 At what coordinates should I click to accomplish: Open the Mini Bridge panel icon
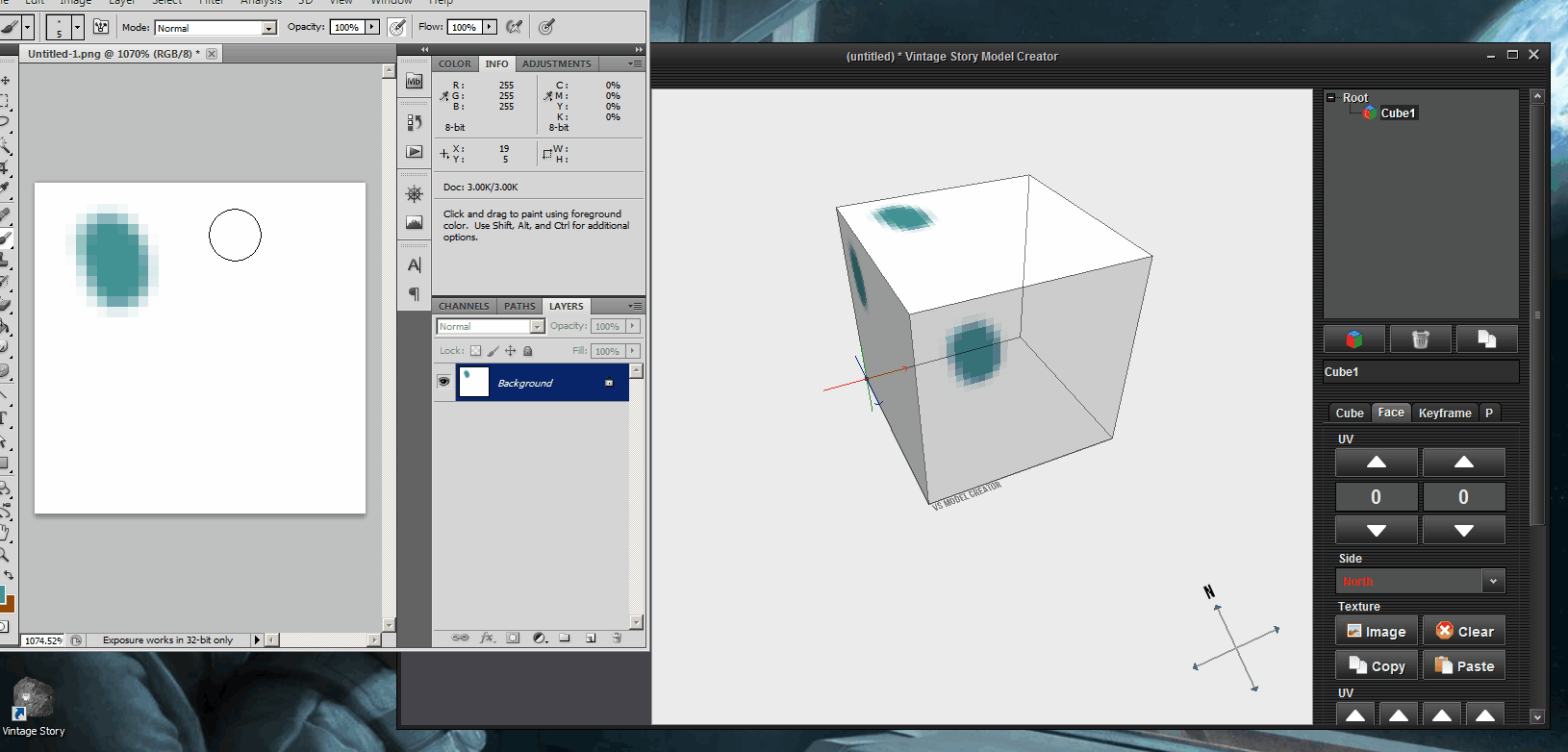(x=415, y=82)
